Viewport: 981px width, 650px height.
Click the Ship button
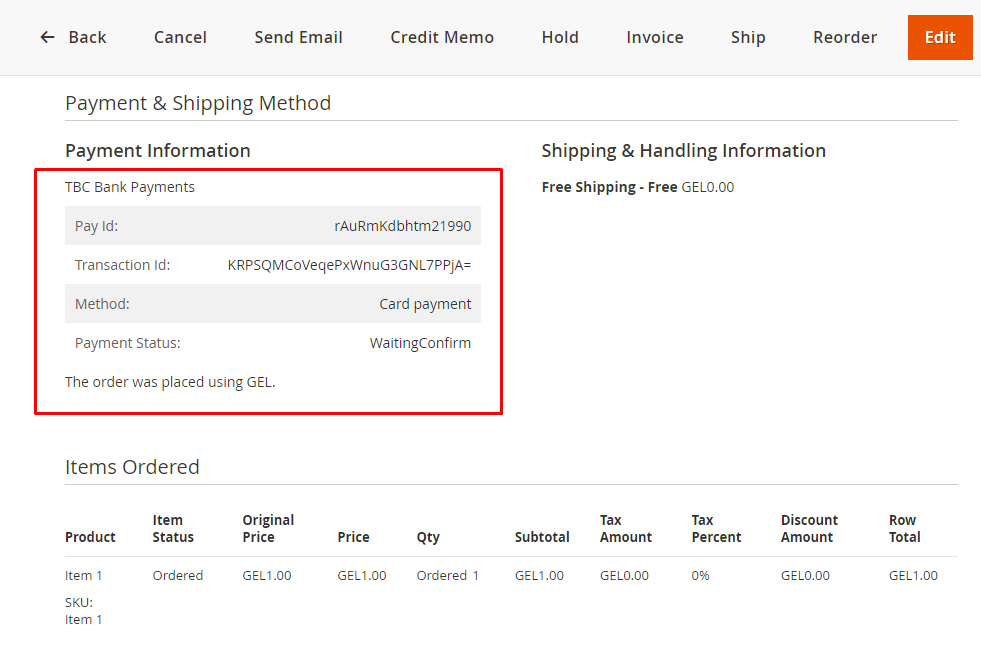pyautogui.click(x=748, y=37)
